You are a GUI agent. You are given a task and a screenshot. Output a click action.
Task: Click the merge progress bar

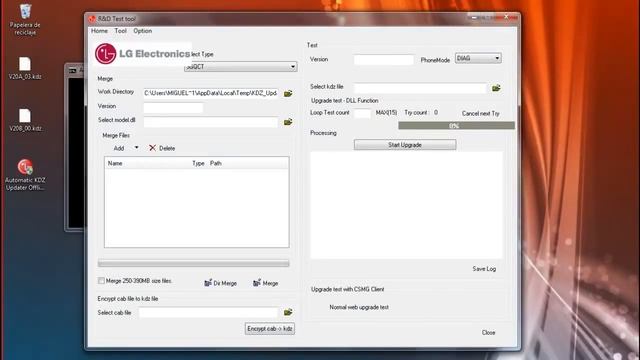(x=193, y=264)
